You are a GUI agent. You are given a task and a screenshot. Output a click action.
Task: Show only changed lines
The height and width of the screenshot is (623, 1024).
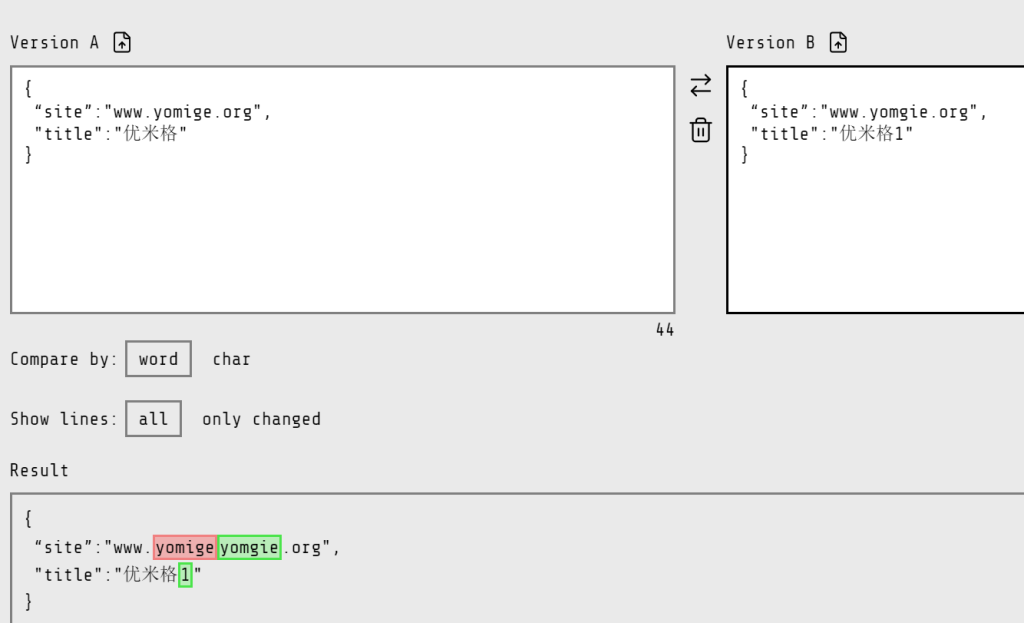click(x=261, y=419)
